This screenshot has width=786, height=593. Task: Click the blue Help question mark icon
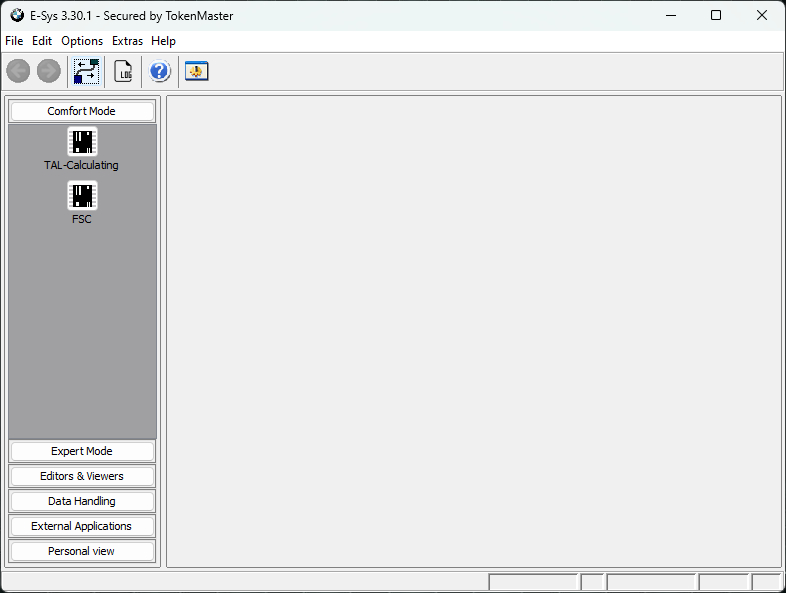[160, 71]
